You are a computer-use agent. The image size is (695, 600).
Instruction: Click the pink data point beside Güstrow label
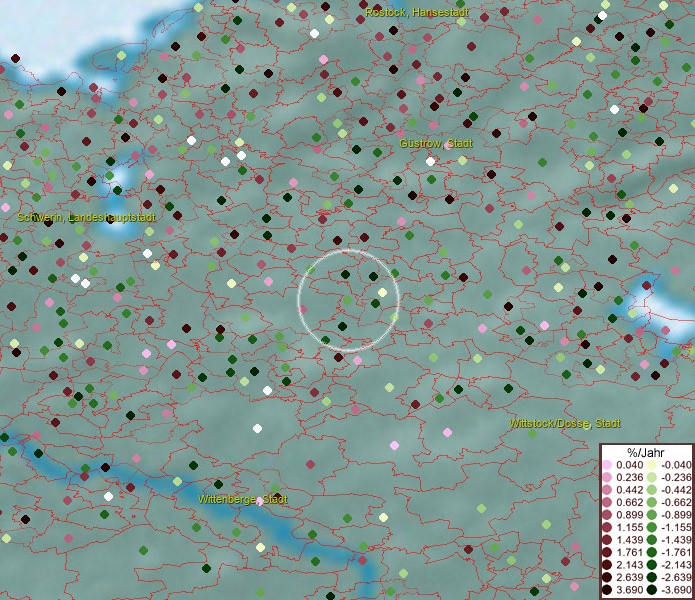448,145
